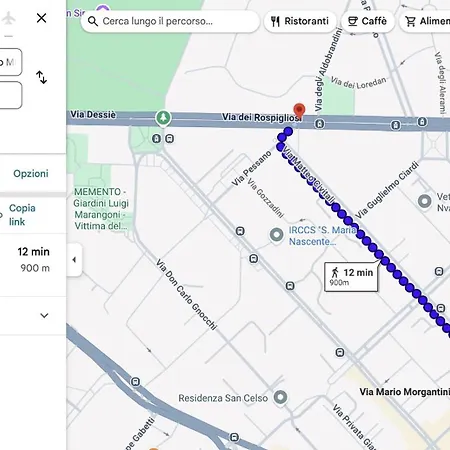Click the MEMENTO Giardini Luigi Marangoni label
Image resolution: width=450 pixels, height=450 pixels.
pos(101,209)
